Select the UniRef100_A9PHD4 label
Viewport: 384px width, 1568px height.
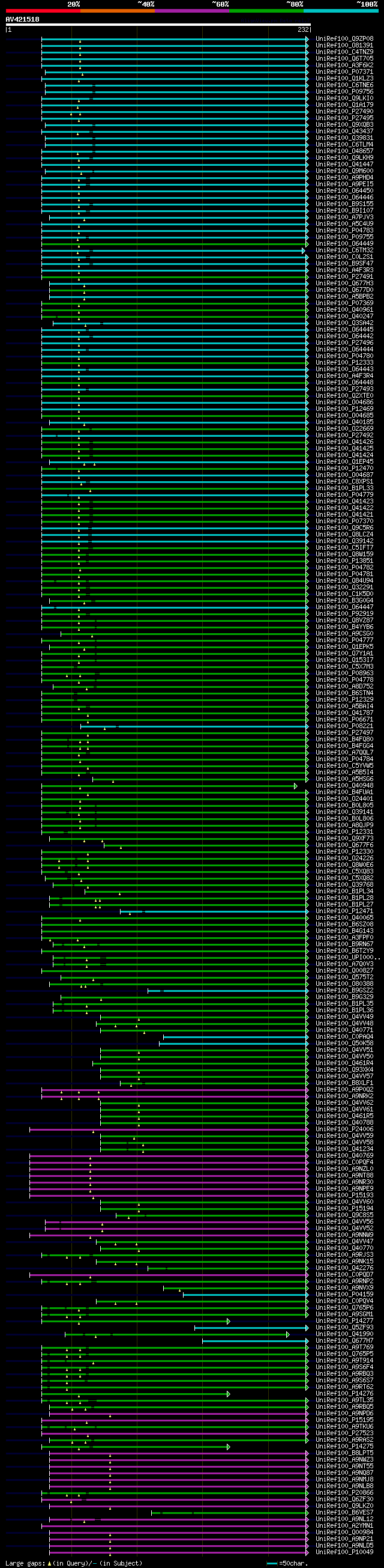(344, 178)
